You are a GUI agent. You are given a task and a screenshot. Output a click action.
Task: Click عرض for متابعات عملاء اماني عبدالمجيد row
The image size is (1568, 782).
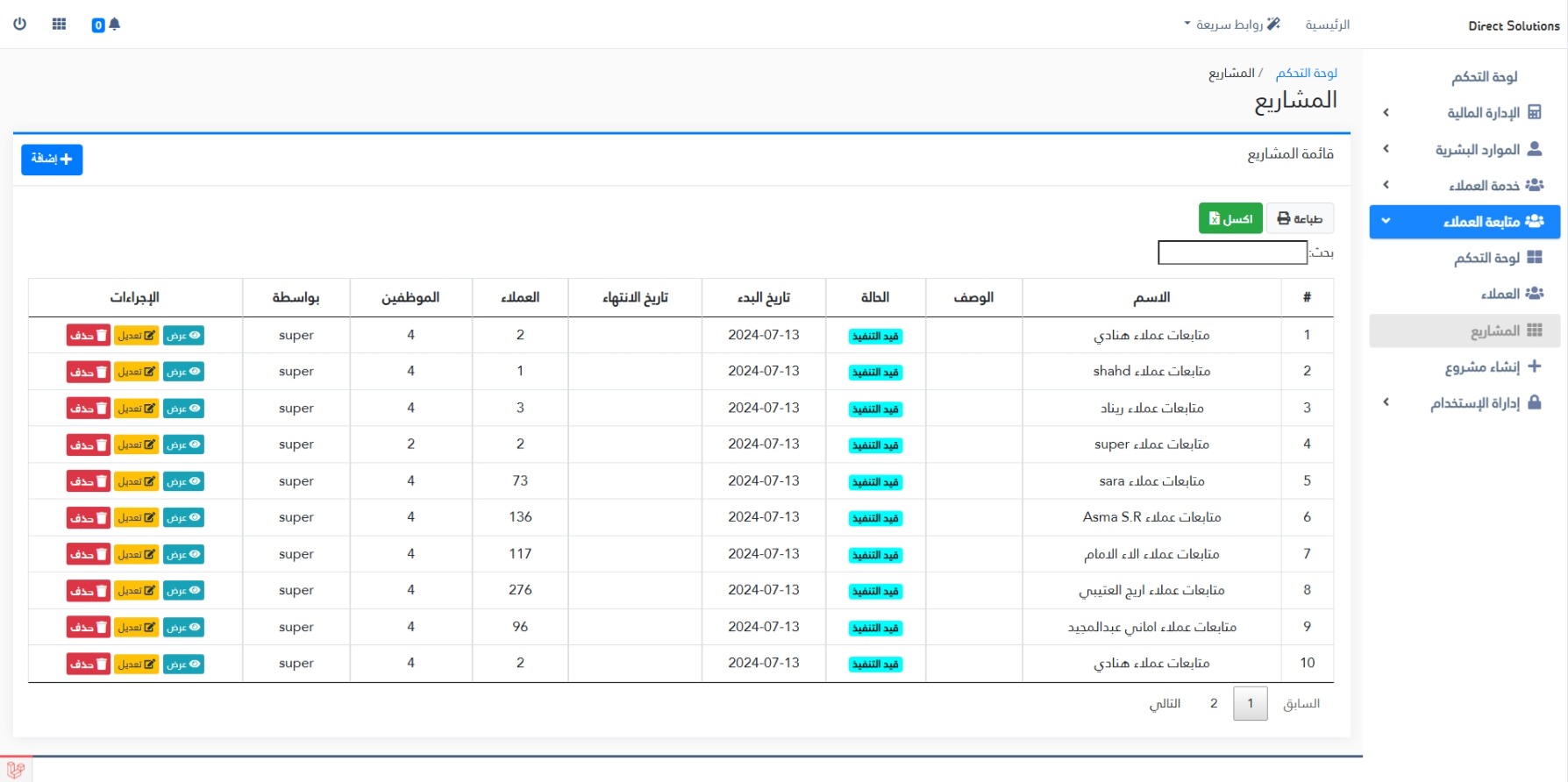pyautogui.click(x=183, y=627)
